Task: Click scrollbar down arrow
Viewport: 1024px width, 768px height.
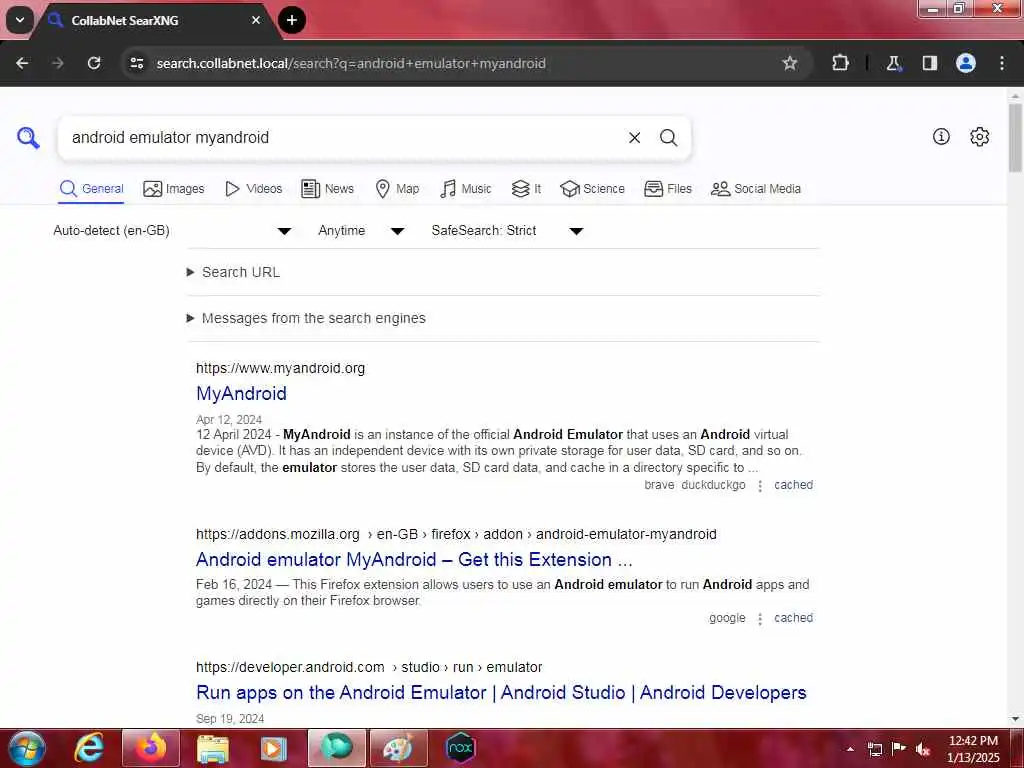Action: (x=1015, y=720)
